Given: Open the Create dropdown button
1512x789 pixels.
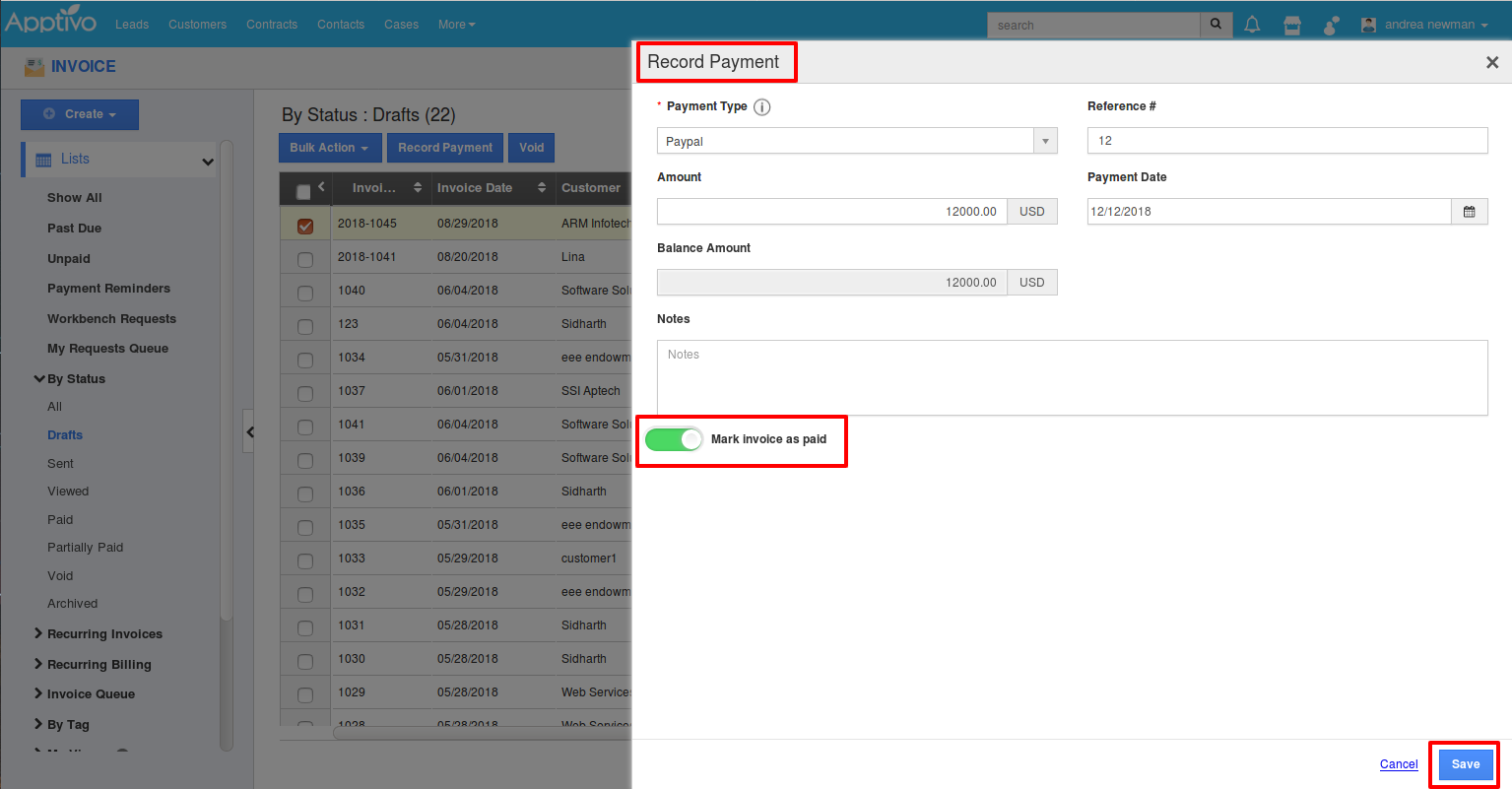Looking at the screenshot, I should (80, 114).
